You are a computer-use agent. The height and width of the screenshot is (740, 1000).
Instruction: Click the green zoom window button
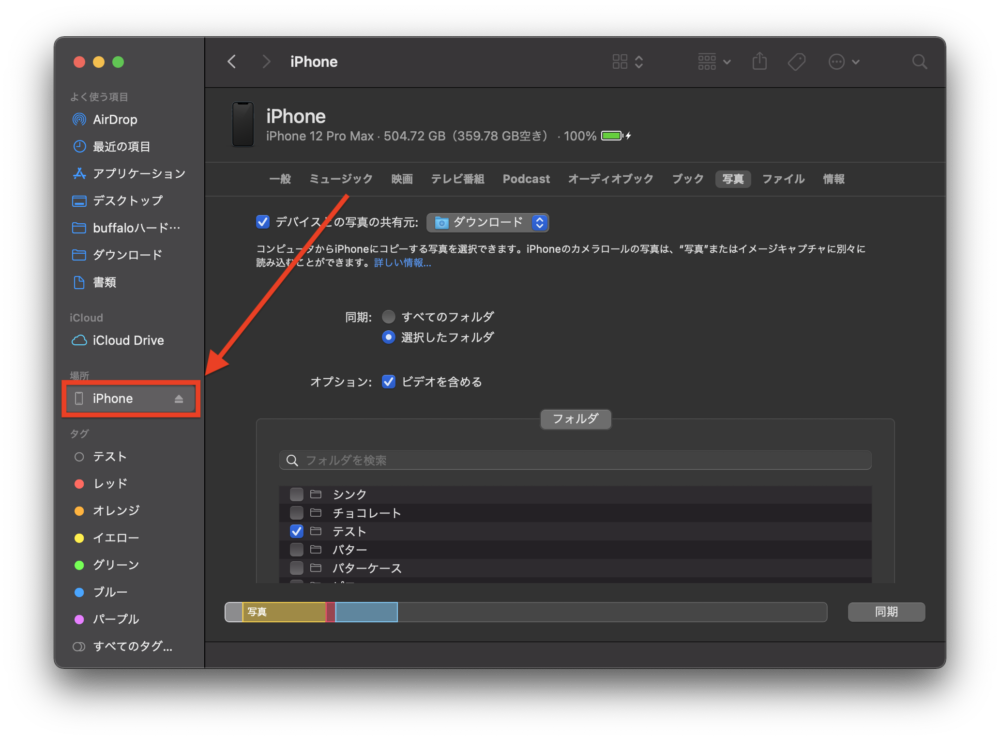(x=118, y=62)
